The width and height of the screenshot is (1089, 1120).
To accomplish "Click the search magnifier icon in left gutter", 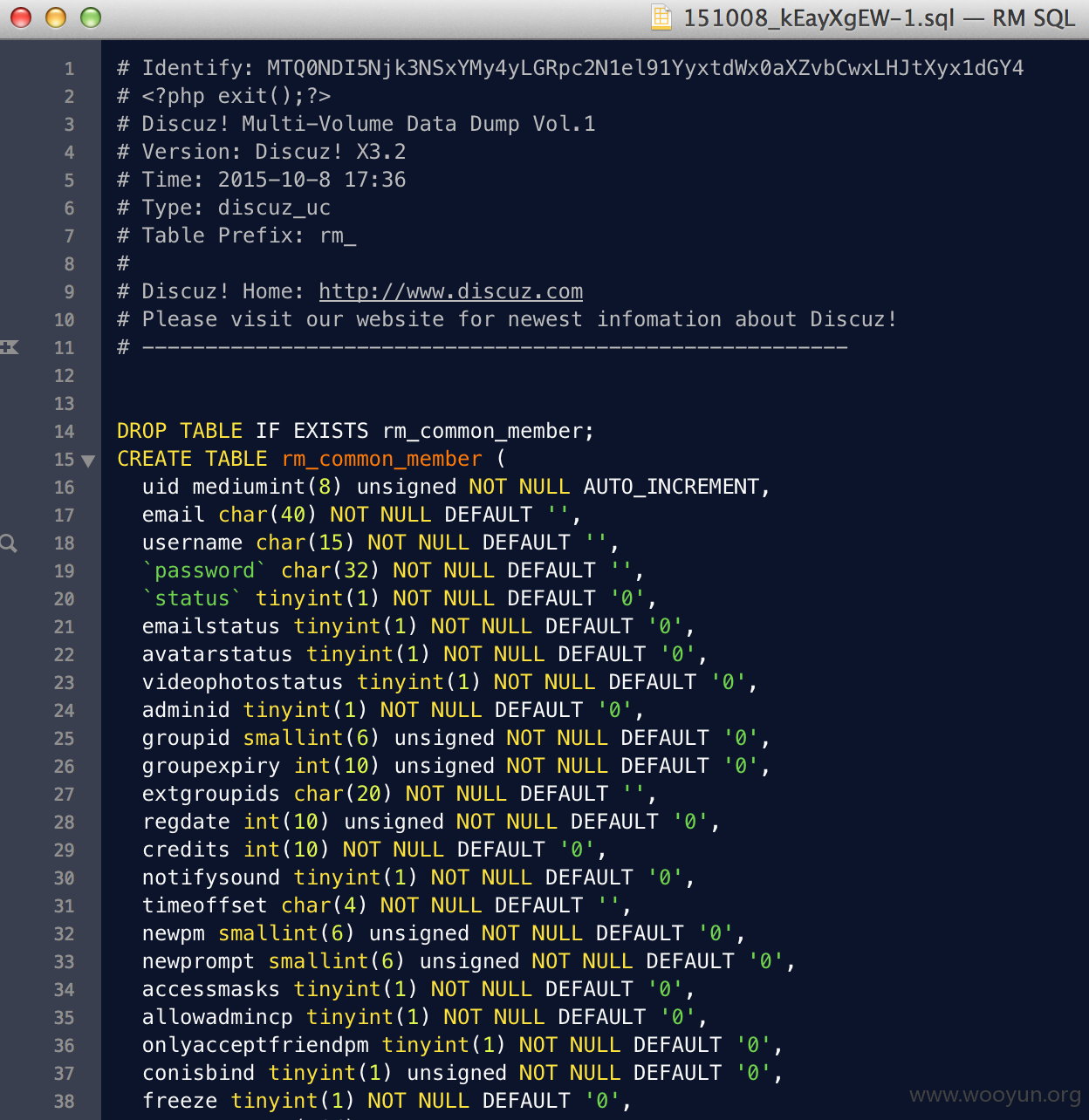I will click(9, 543).
